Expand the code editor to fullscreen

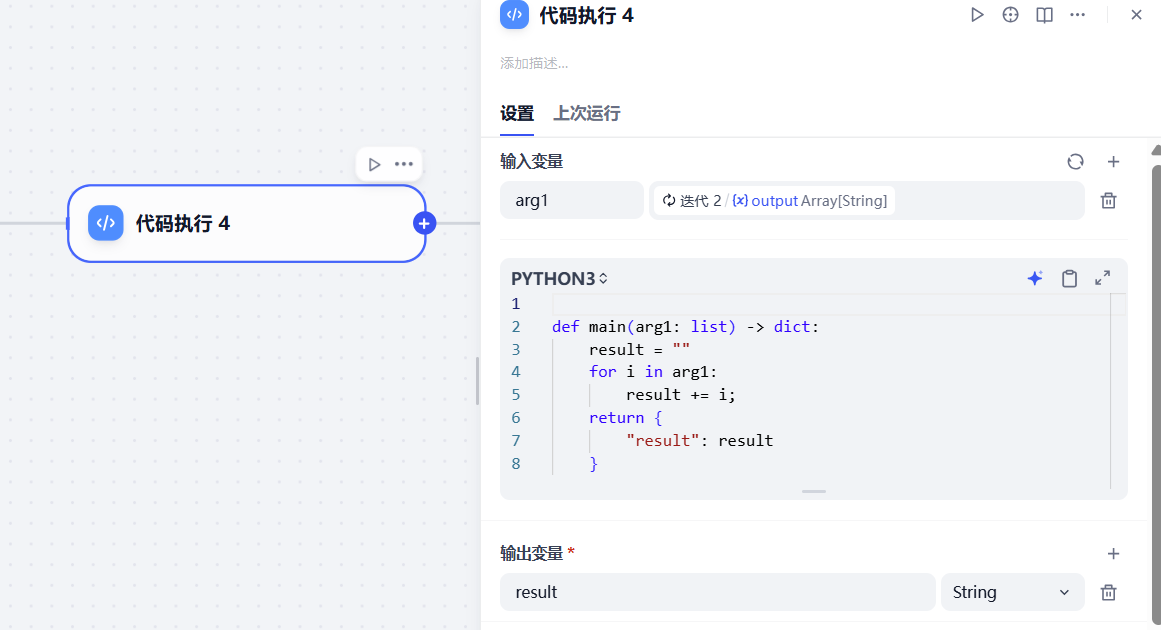1102,278
